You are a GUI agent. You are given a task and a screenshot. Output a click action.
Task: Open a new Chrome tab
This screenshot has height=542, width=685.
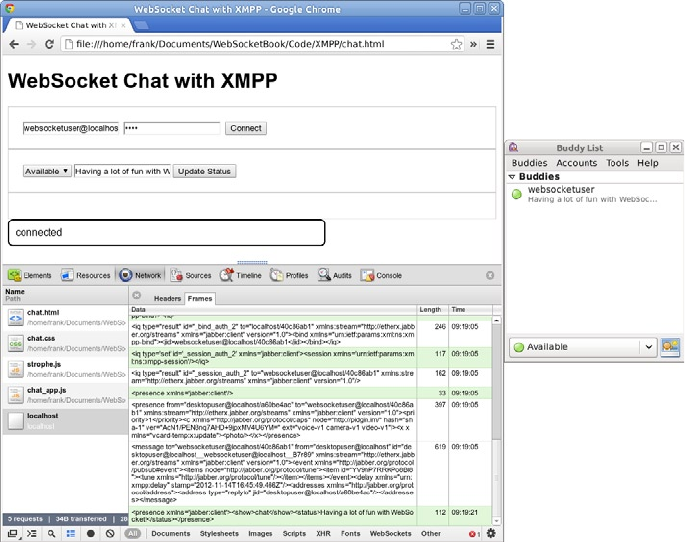pyautogui.click(x=141, y=25)
